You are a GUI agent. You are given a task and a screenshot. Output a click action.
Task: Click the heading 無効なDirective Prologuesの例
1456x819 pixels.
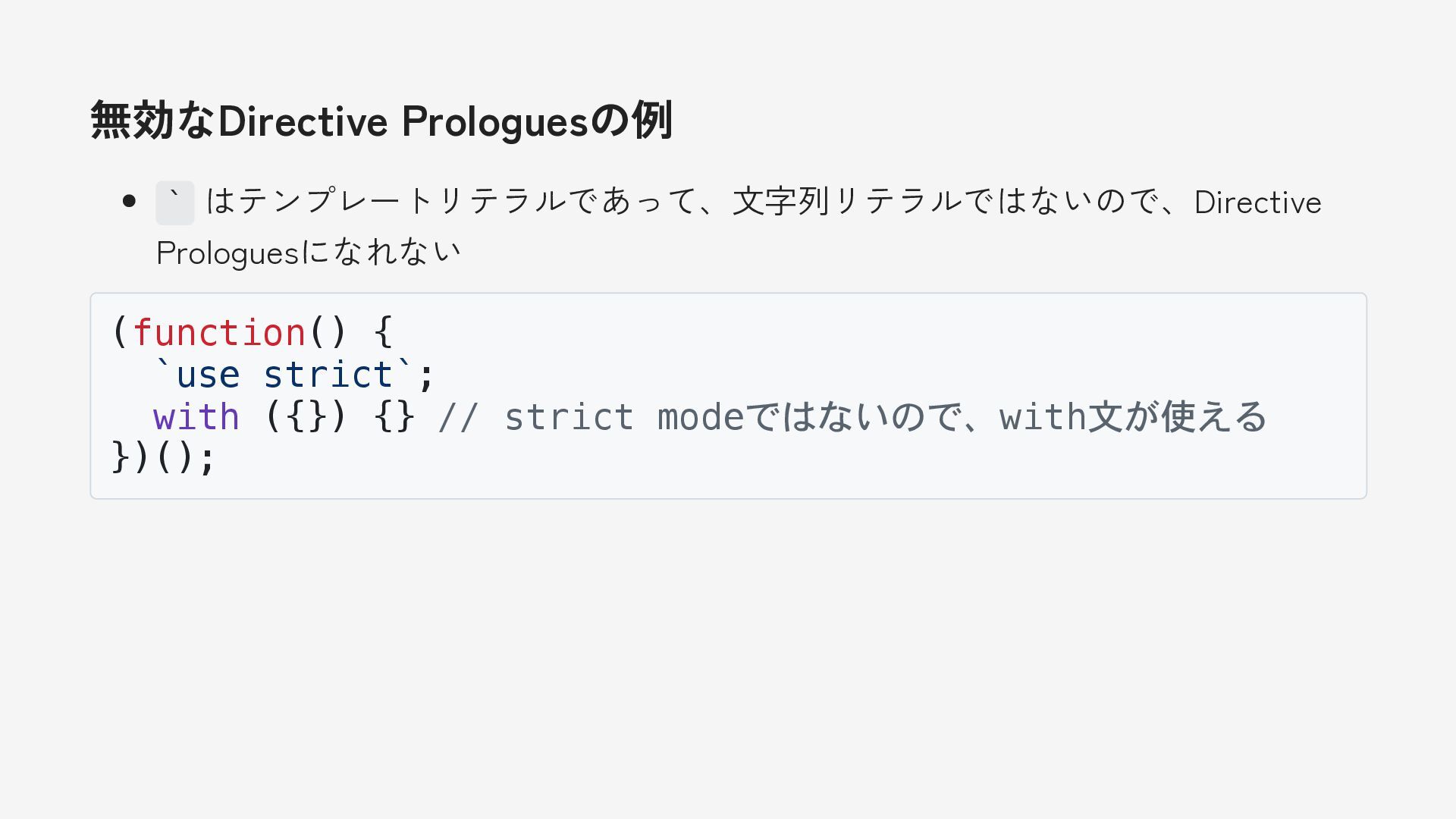click(x=381, y=121)
